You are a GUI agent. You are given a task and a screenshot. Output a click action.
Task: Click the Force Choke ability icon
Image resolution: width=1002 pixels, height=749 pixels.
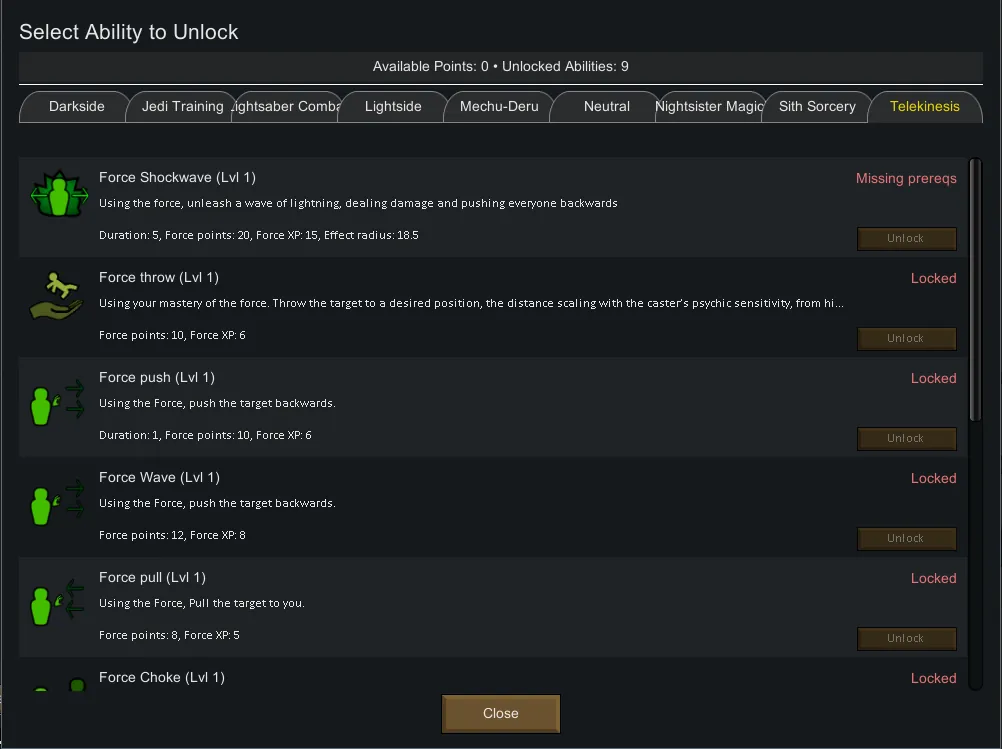point(58,685)
